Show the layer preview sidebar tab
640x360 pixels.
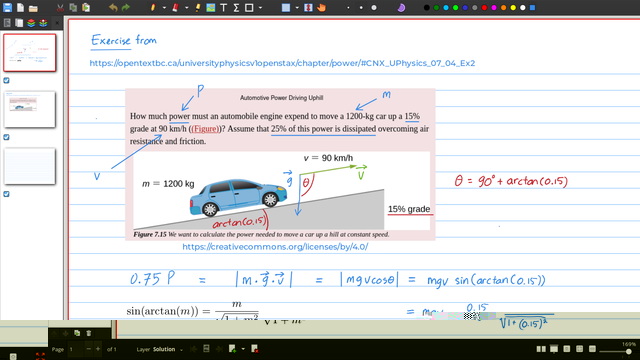[31, 23]
